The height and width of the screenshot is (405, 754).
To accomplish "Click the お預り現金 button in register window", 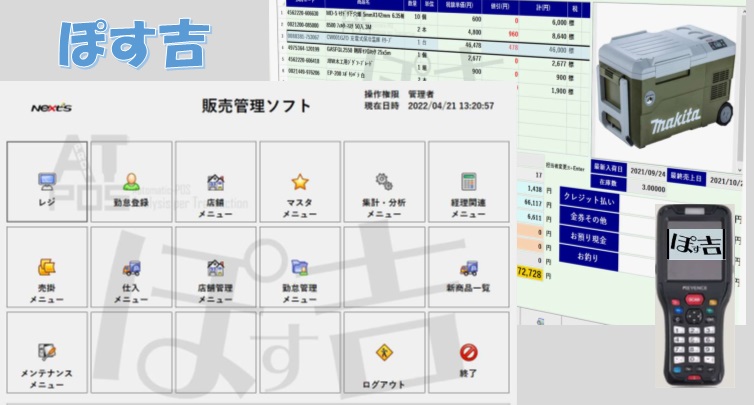I will 589,239.
